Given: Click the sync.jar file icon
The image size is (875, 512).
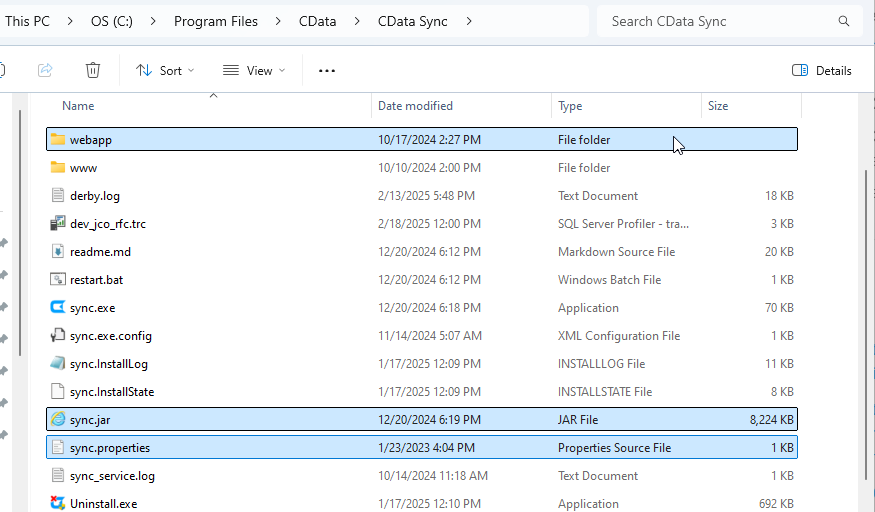Looking at the screenshot, I should pyautogui.click(x=58, y=420).
